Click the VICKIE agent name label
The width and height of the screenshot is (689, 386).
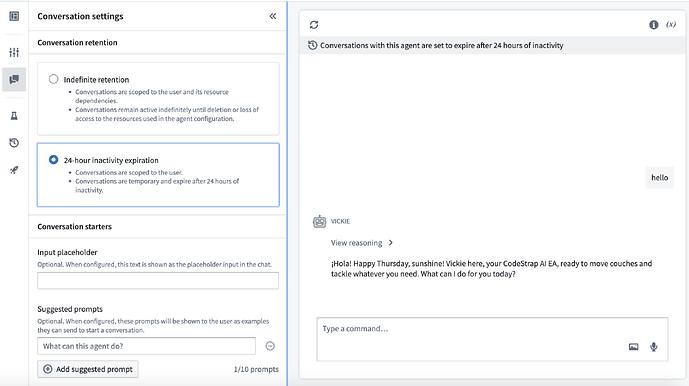341,221
